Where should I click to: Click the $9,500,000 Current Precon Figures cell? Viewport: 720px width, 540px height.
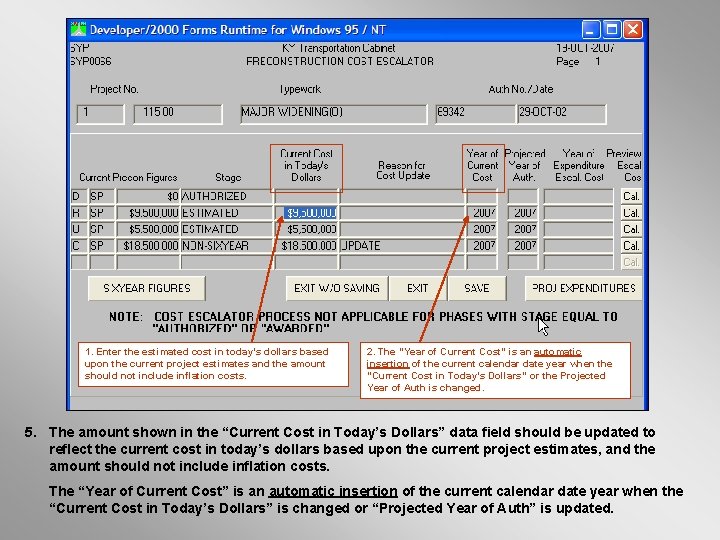tap(148, 213)
